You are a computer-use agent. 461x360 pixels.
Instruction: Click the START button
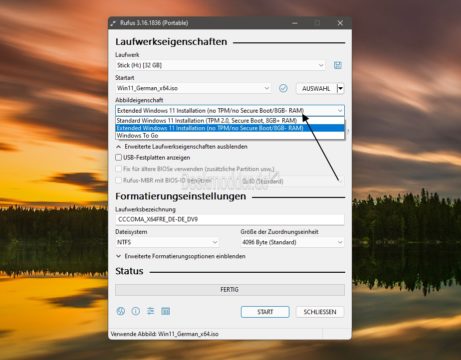coord(265,312)
